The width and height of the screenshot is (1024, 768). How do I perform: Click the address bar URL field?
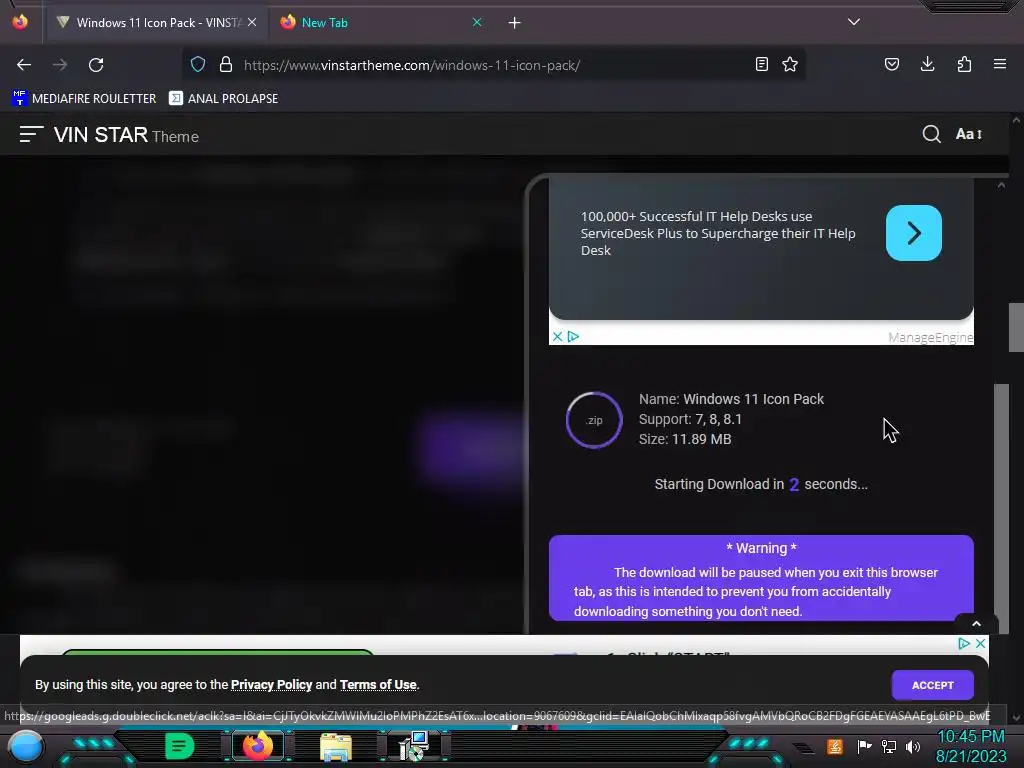click(493, 65)
